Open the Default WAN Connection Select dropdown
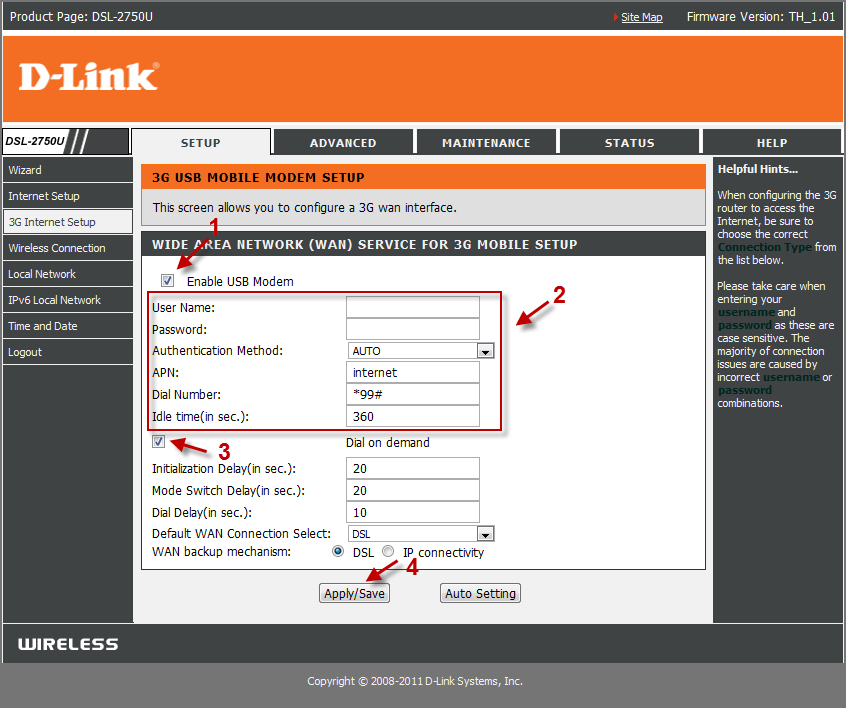 pyautogui.click(x=421, y=534)
